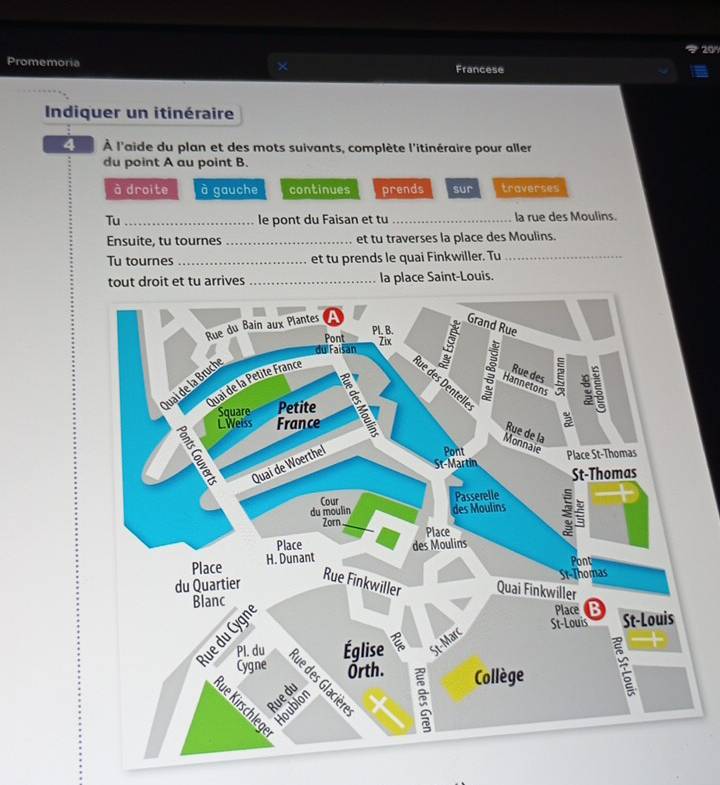
Task: Select the dark blue "sur" word chip
Action: point(462,188)
